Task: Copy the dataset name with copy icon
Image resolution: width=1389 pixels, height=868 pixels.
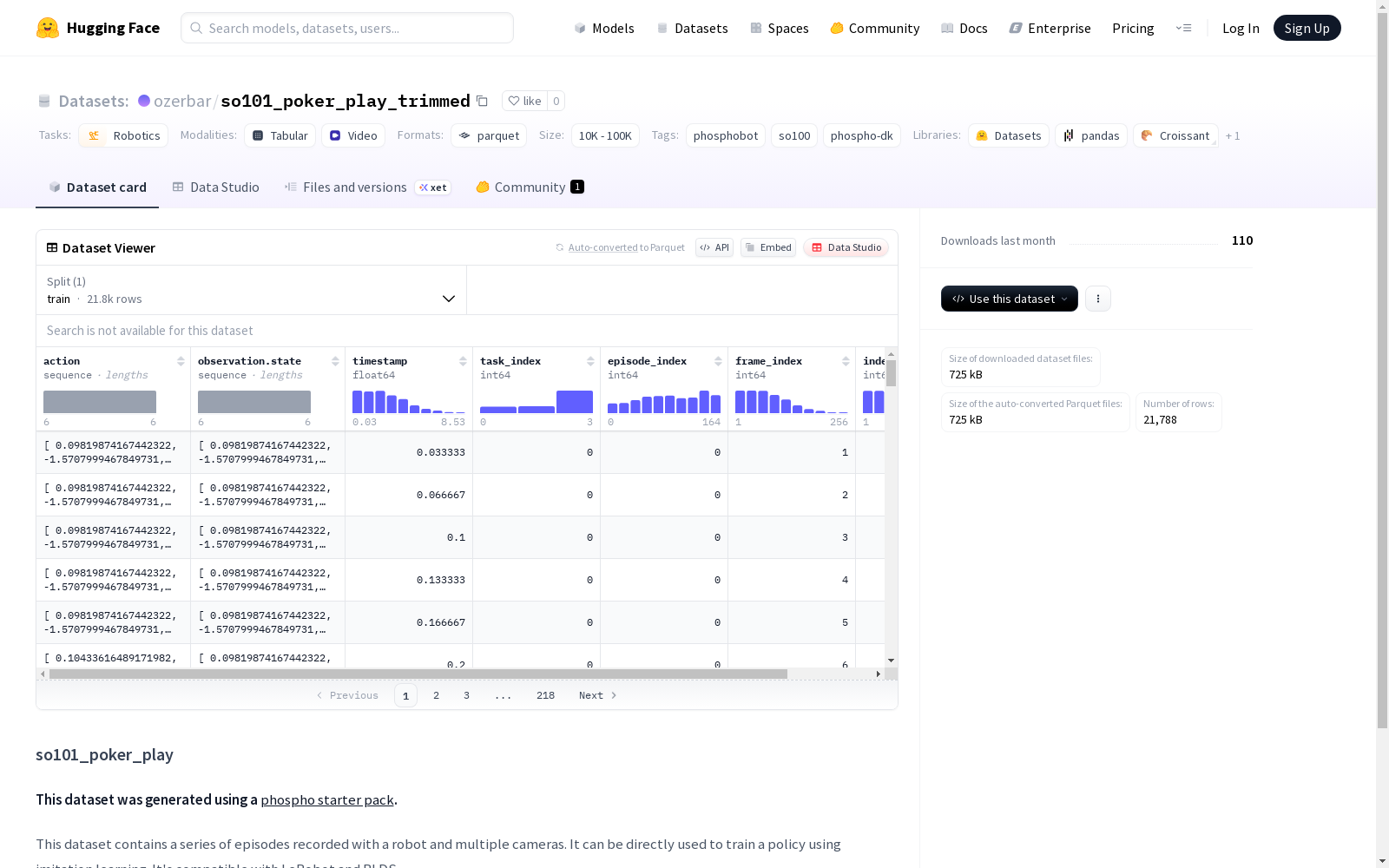Action: (x=482, y=101)
